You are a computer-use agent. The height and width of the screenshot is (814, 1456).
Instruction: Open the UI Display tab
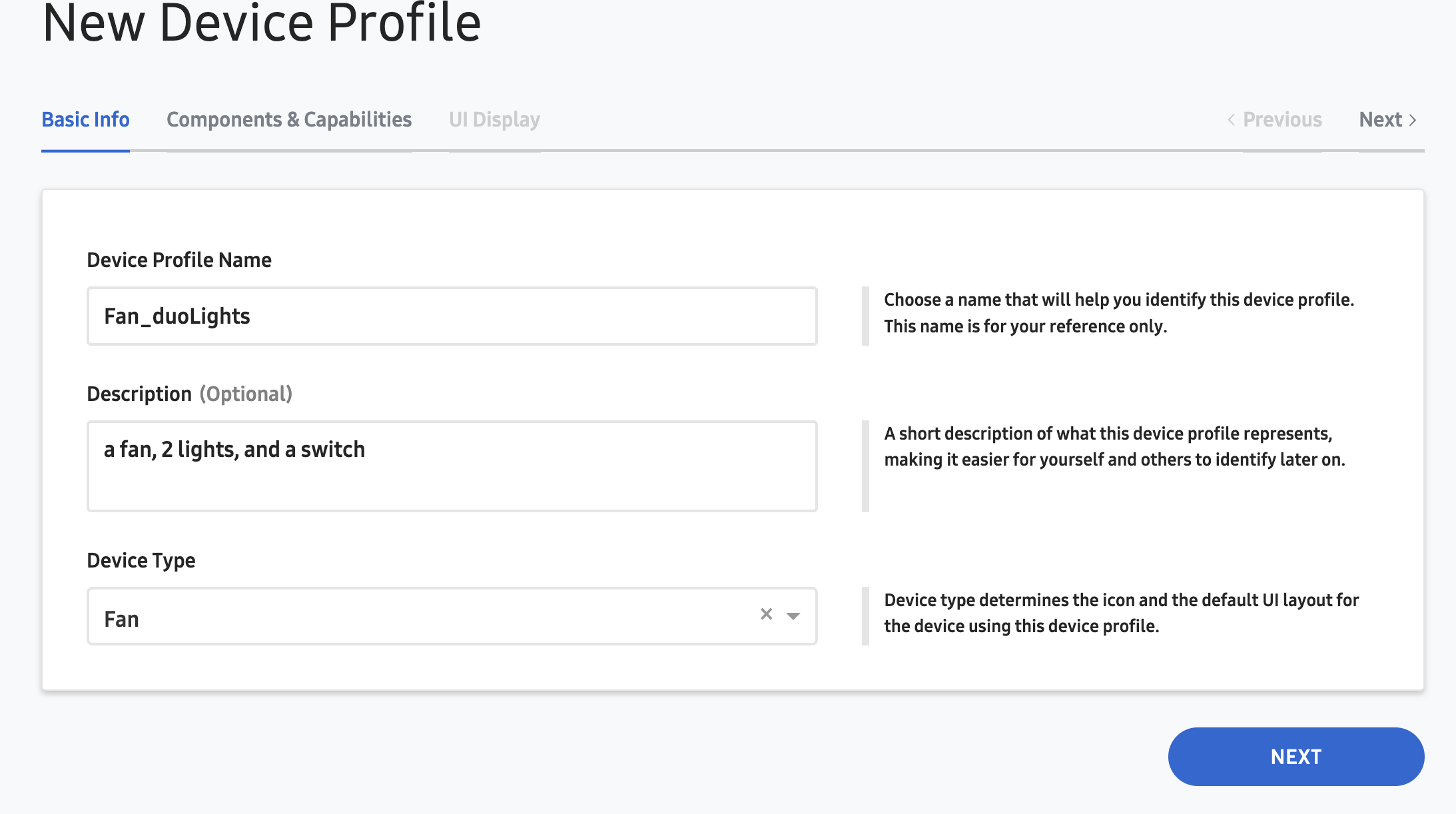point(494,120)
